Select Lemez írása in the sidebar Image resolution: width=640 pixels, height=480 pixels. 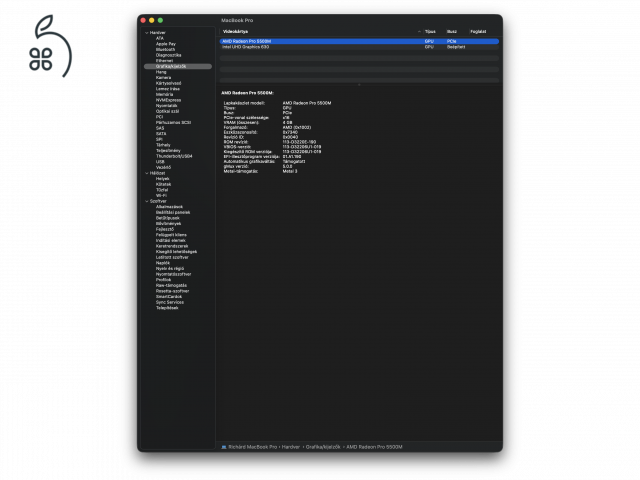(168, 89)
